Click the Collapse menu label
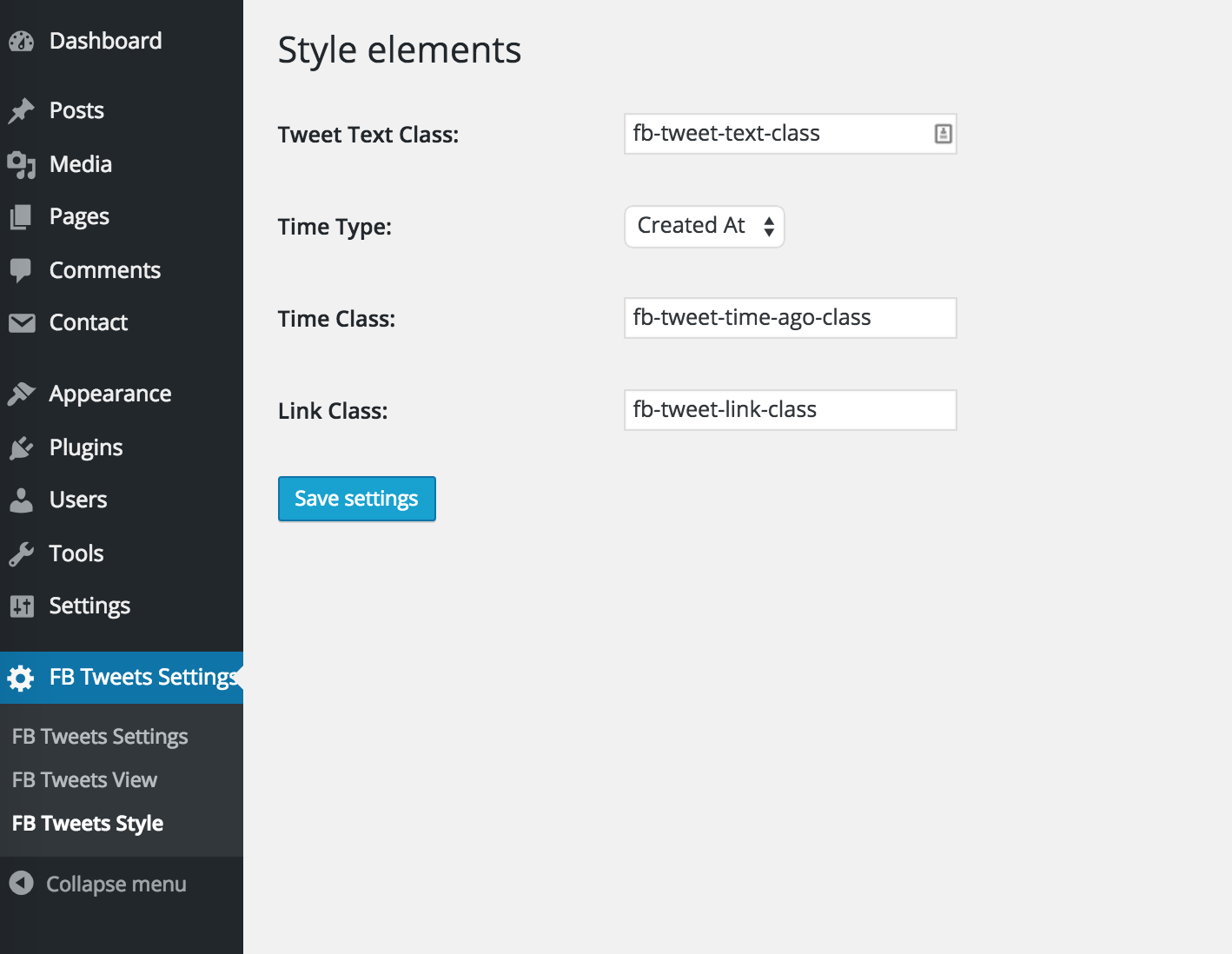This screenshot has width=1232, height=954. coord(116,884)
